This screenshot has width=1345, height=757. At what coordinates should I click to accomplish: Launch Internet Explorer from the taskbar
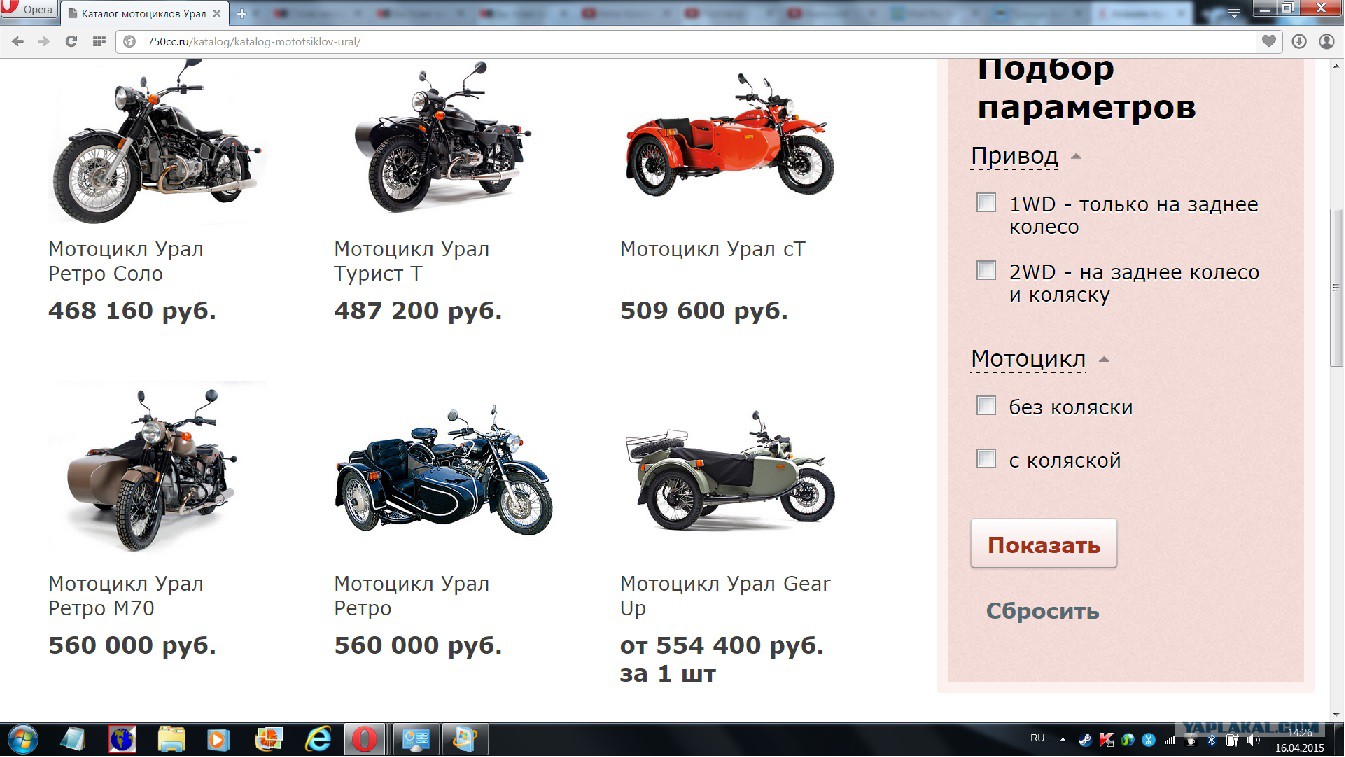click(318, 740)
